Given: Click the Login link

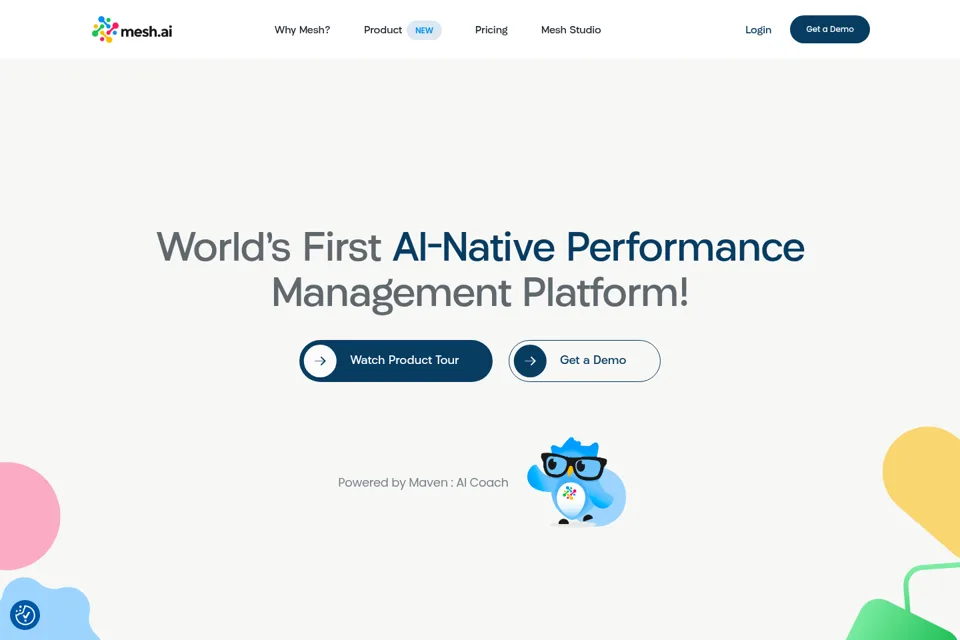Looking at the screenshot, I should pos(758,29).
